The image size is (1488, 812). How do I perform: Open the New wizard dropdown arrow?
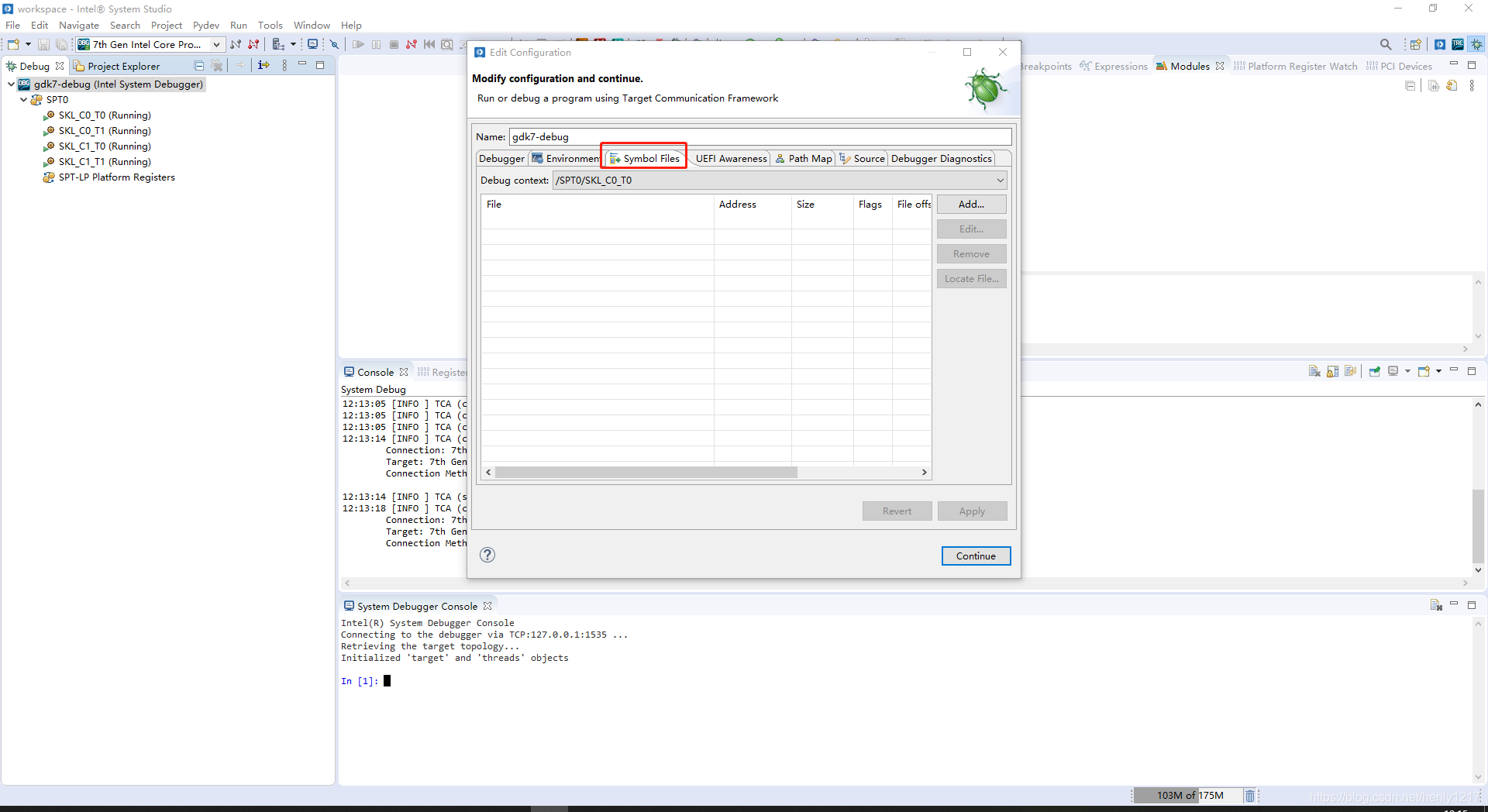pos(28,44)
